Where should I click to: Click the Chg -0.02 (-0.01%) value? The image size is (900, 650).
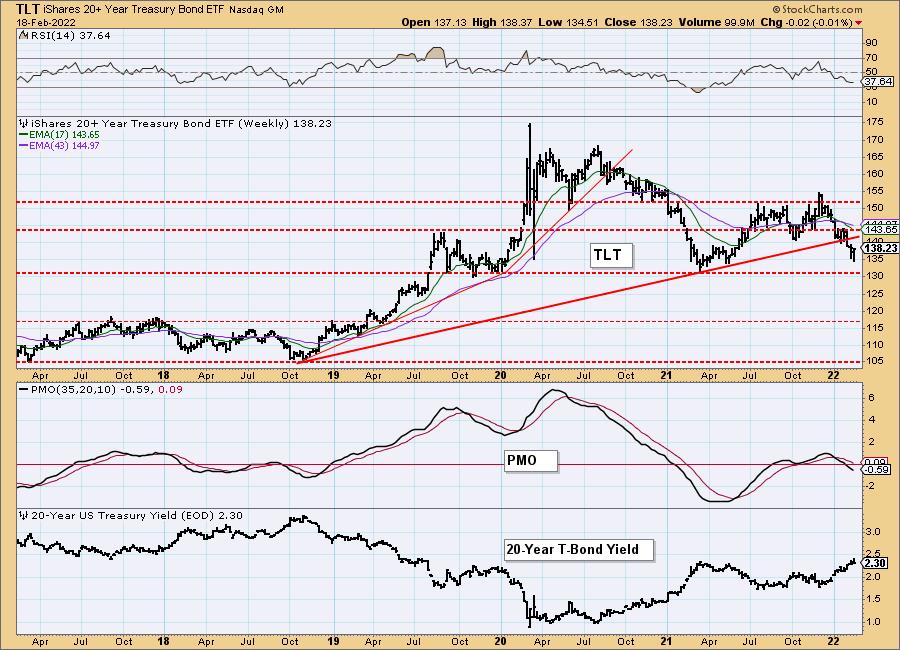click(806, 22)
